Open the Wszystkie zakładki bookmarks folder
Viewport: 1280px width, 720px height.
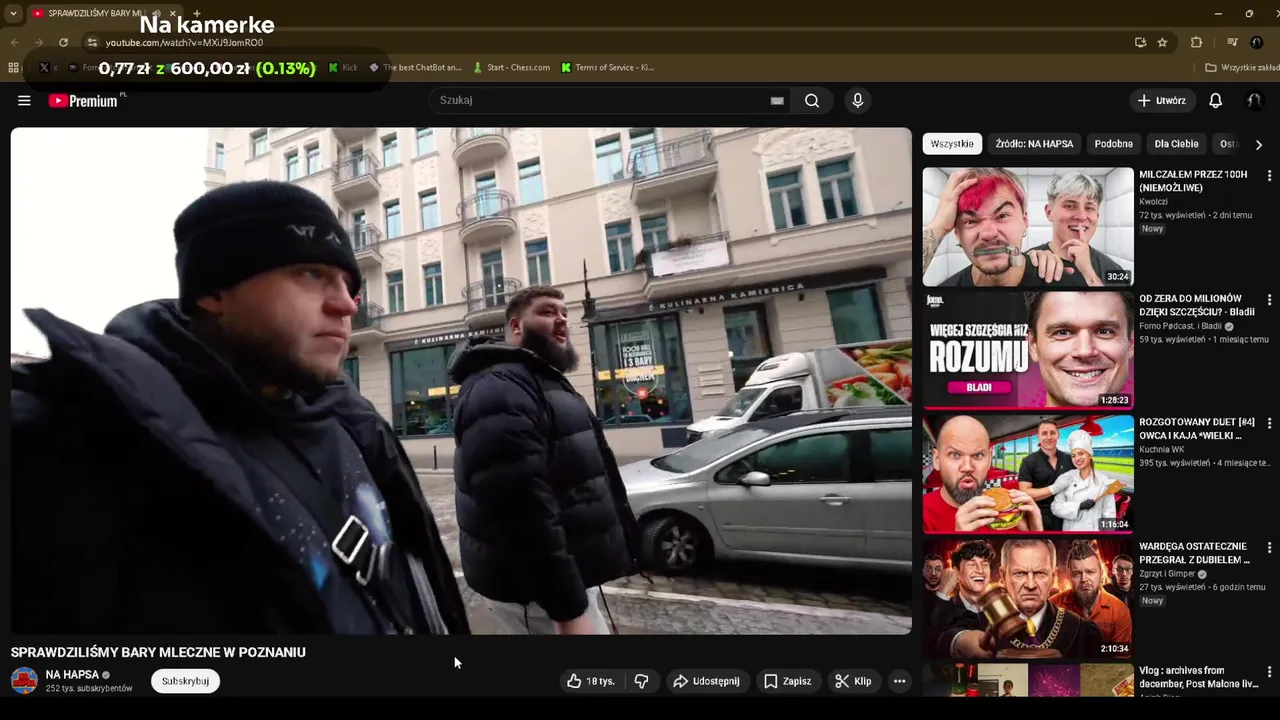(1242, 67)
